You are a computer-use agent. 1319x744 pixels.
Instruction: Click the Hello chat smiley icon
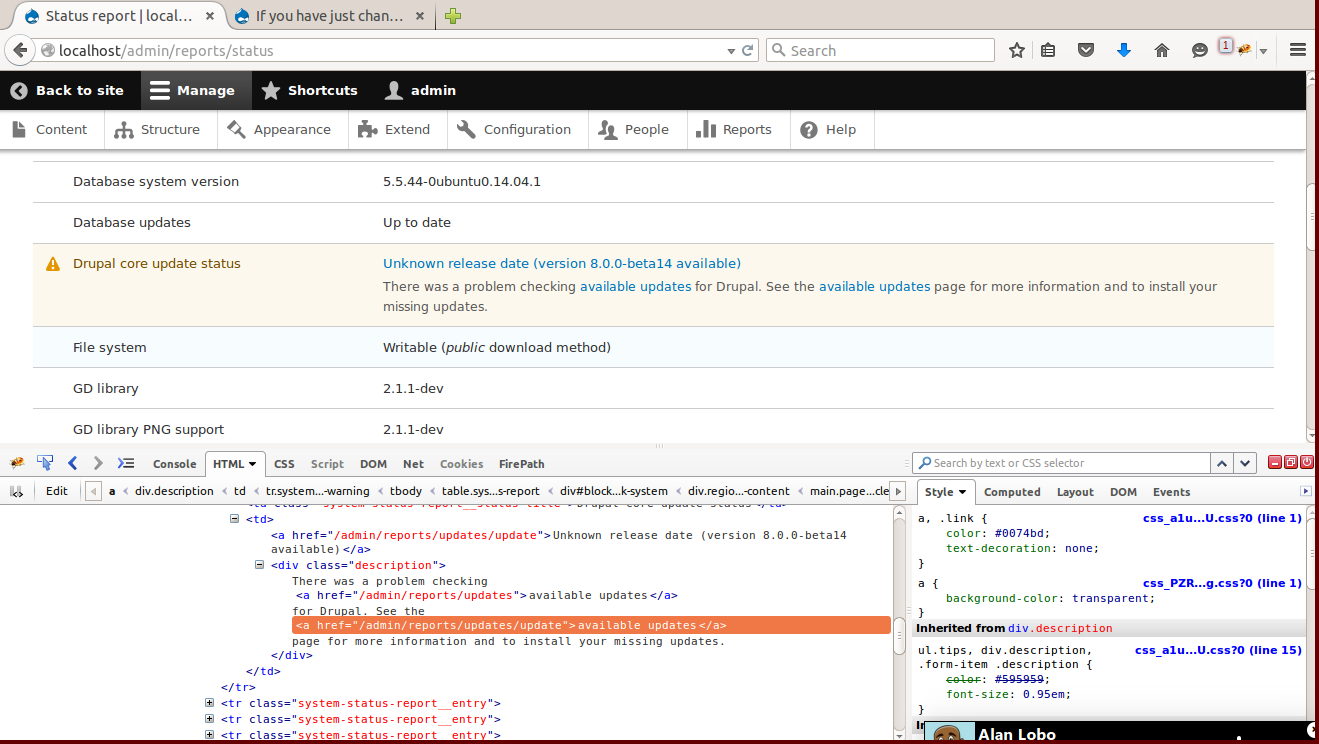point(1200,50)
